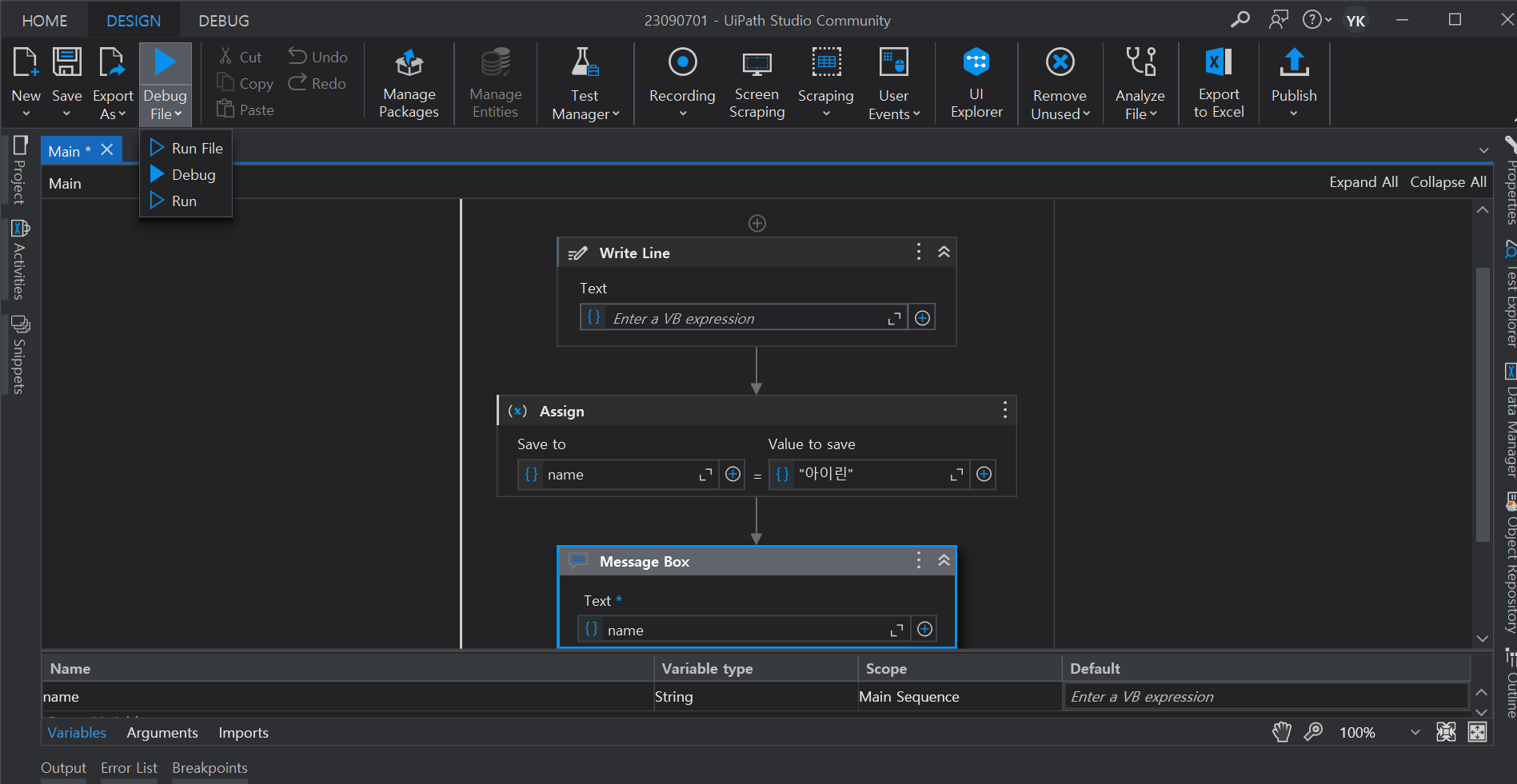Open Write Line options menu dots
Screen dimensions: 1517x784
pyautogui.click(x=919, y=252)
